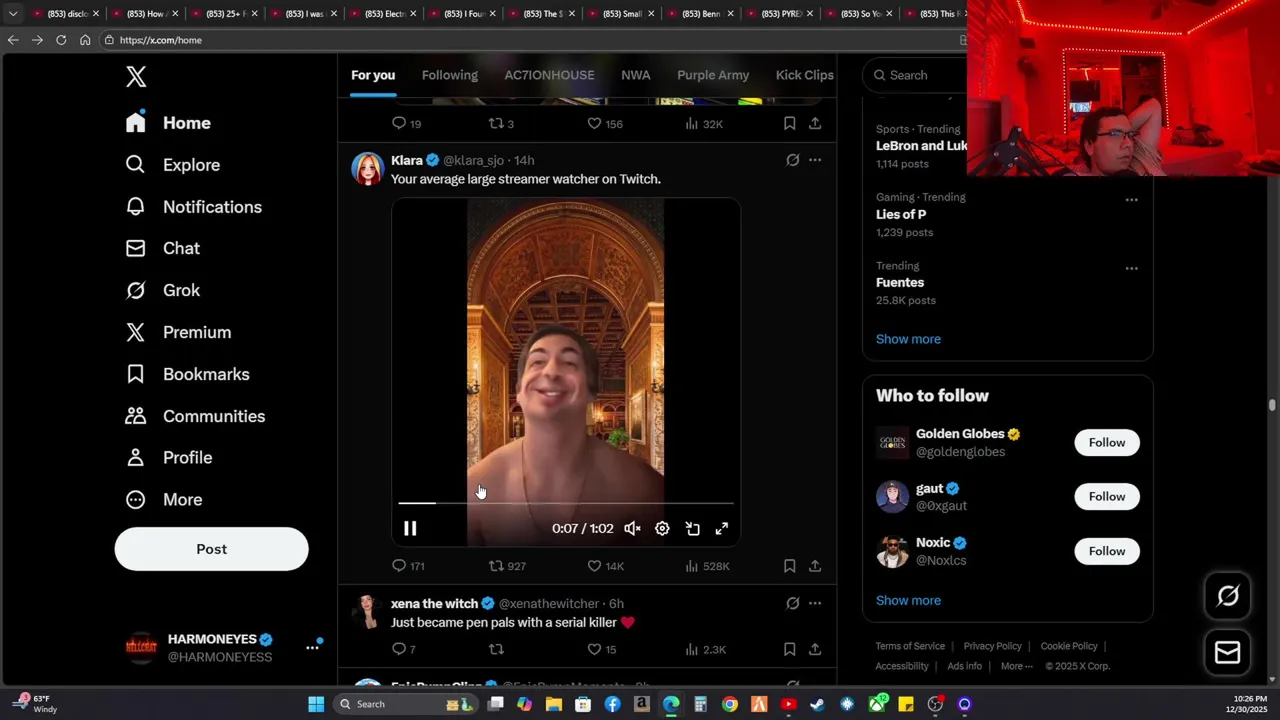Viewport: 1280px width, 720px height.
Task: Switch to the AC7IONHOUSE tab
Action: [x=549, y=75]
